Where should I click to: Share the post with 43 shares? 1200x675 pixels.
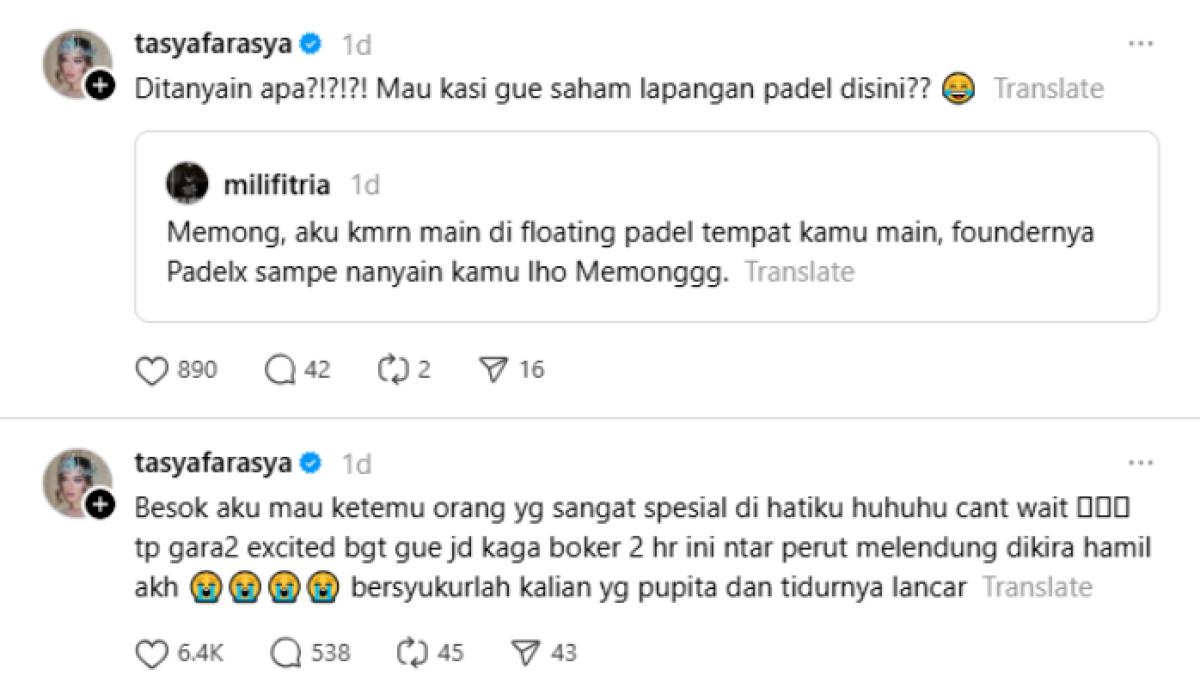pos(525,653)
